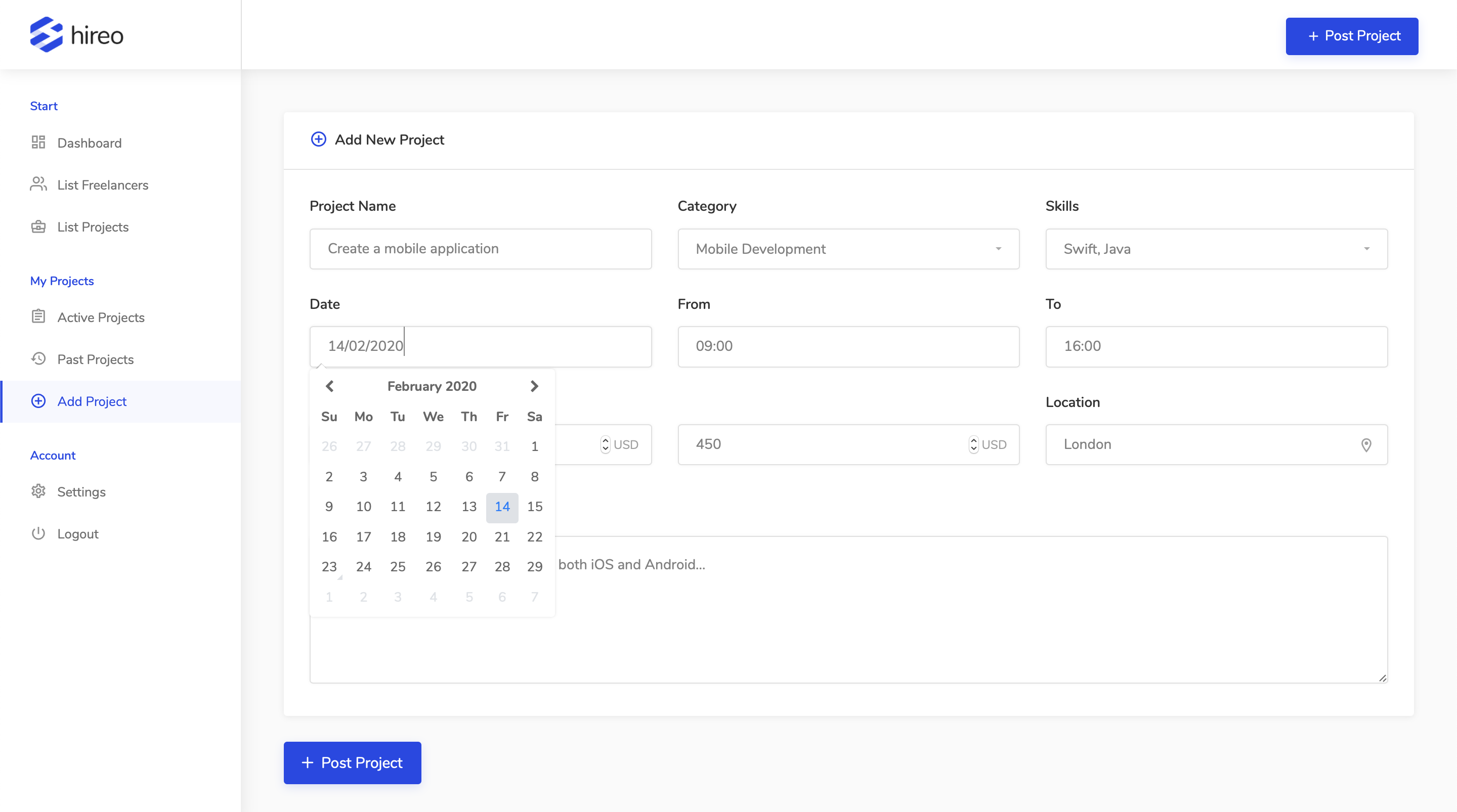Viewport: 1457px width, 812px height.
Task: Click the Active Projects menu item
Action: [100, 317]
